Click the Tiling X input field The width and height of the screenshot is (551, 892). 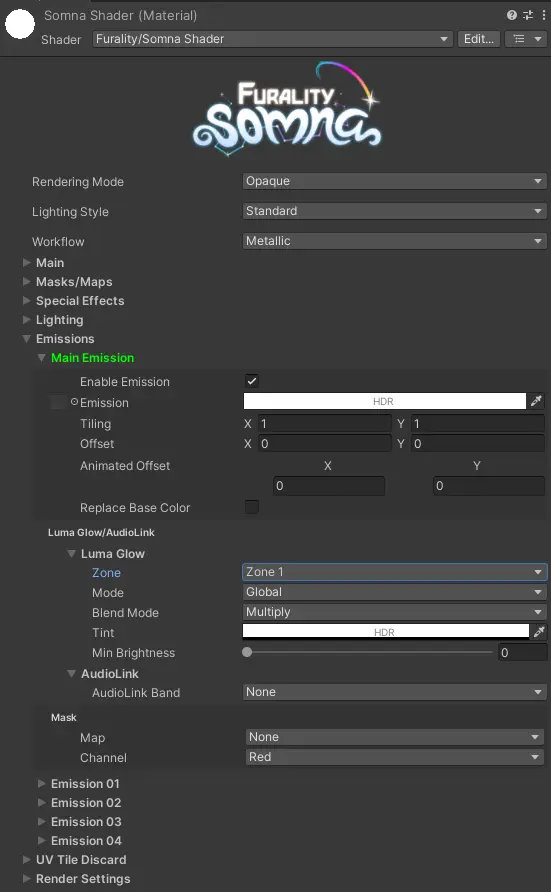325,423
